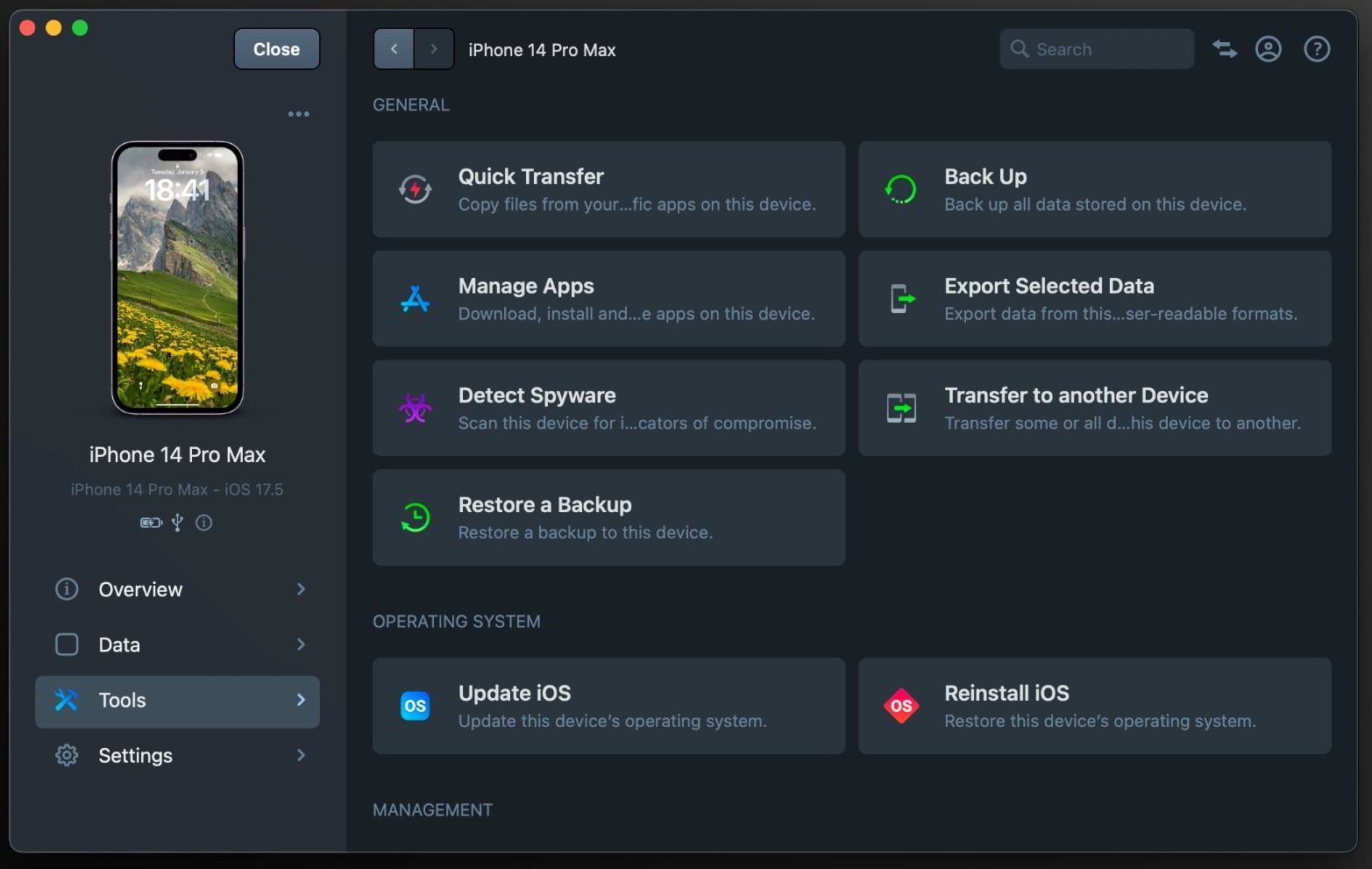The height and width of the screenshot is (869, 1372).
Task: Click the Transfer to another Device icon
Action: 901,408
